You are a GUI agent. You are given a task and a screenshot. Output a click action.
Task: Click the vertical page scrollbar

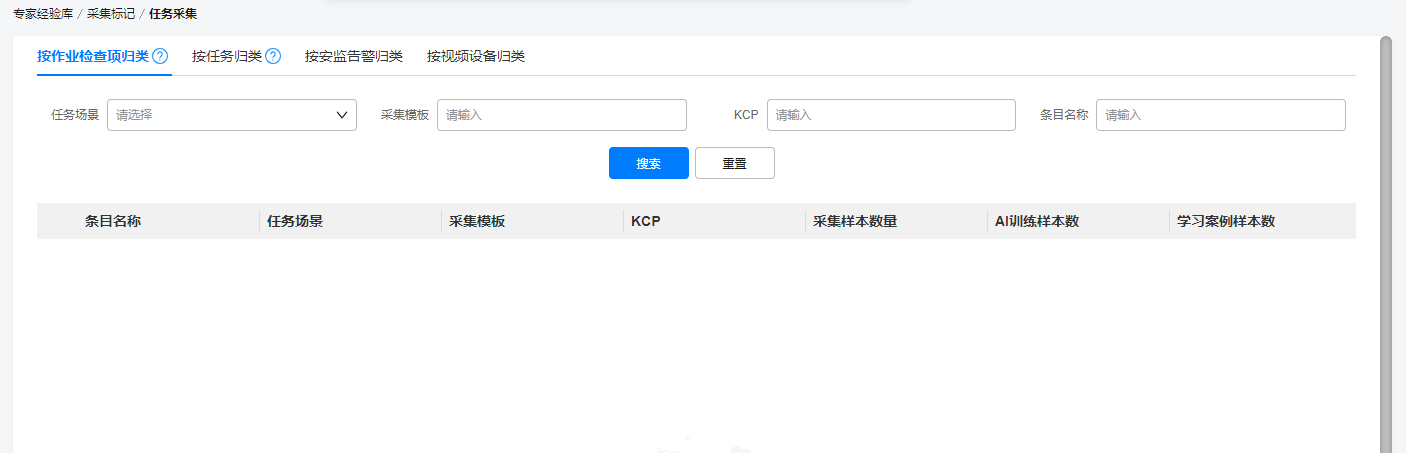1385,245
